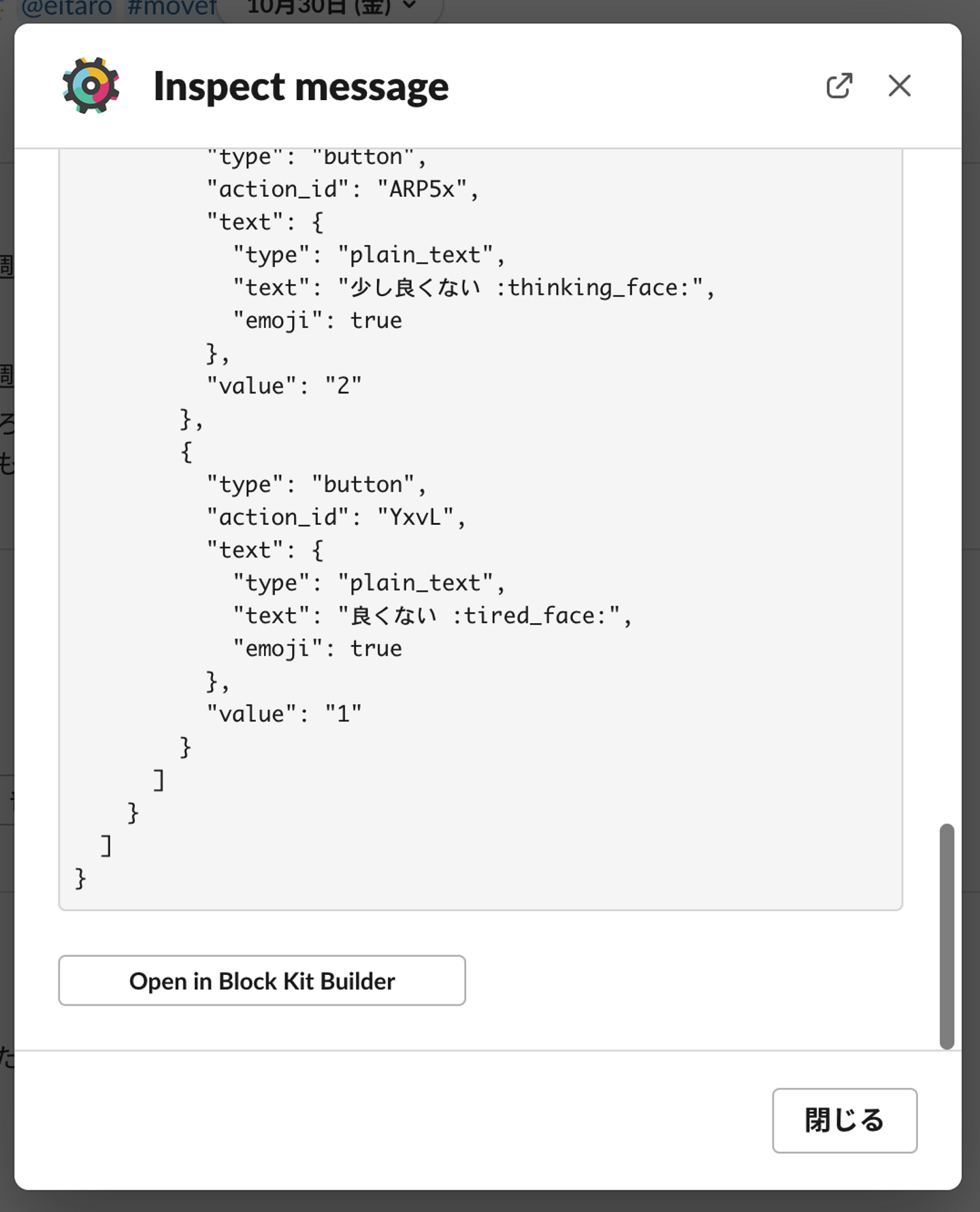Click the "Inspect message" dialog title
This screenshot has height=1212, width=980.
pyautogui.click(x=301, y=86)
